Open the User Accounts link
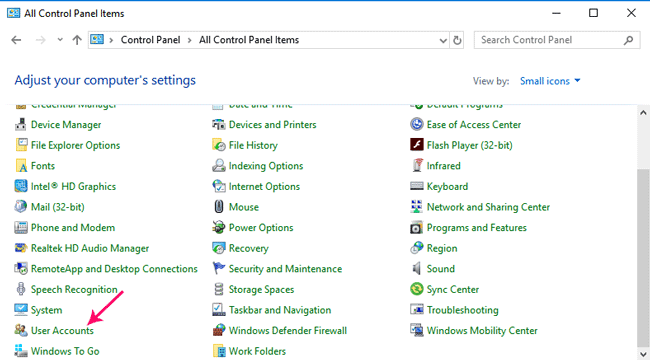This screenshot has width=650, height=360. [62, 330]
